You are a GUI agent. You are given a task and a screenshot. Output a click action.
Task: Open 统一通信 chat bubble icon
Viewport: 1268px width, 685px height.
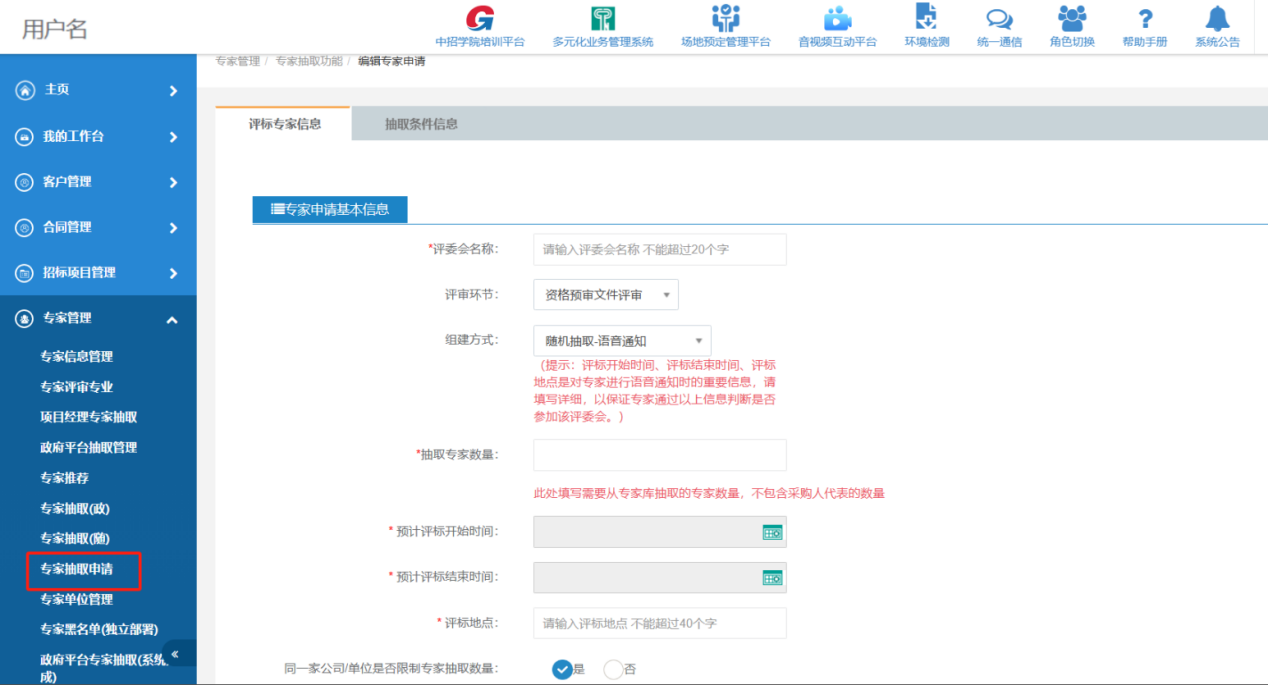pyautogui.click(x=999, y=18)
